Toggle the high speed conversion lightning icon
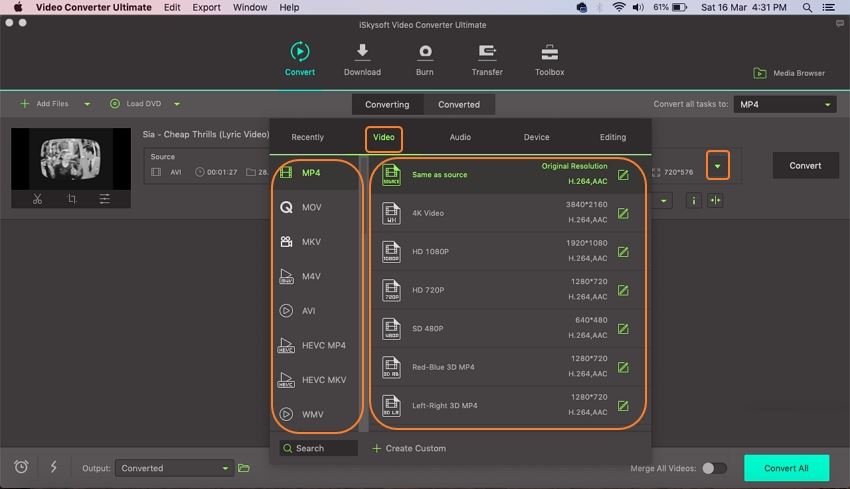This screenshot has width=850, height=489. [53, 467]
